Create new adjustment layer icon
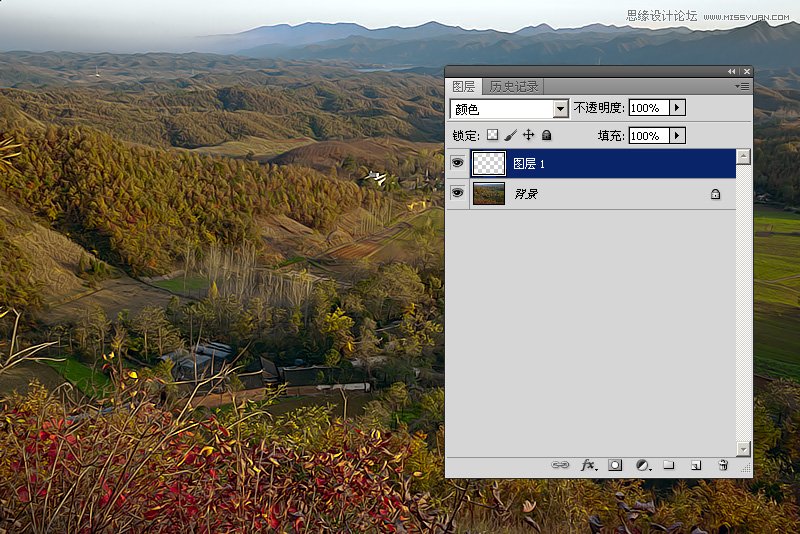This screenshot has width=800, height=534. 643,465
